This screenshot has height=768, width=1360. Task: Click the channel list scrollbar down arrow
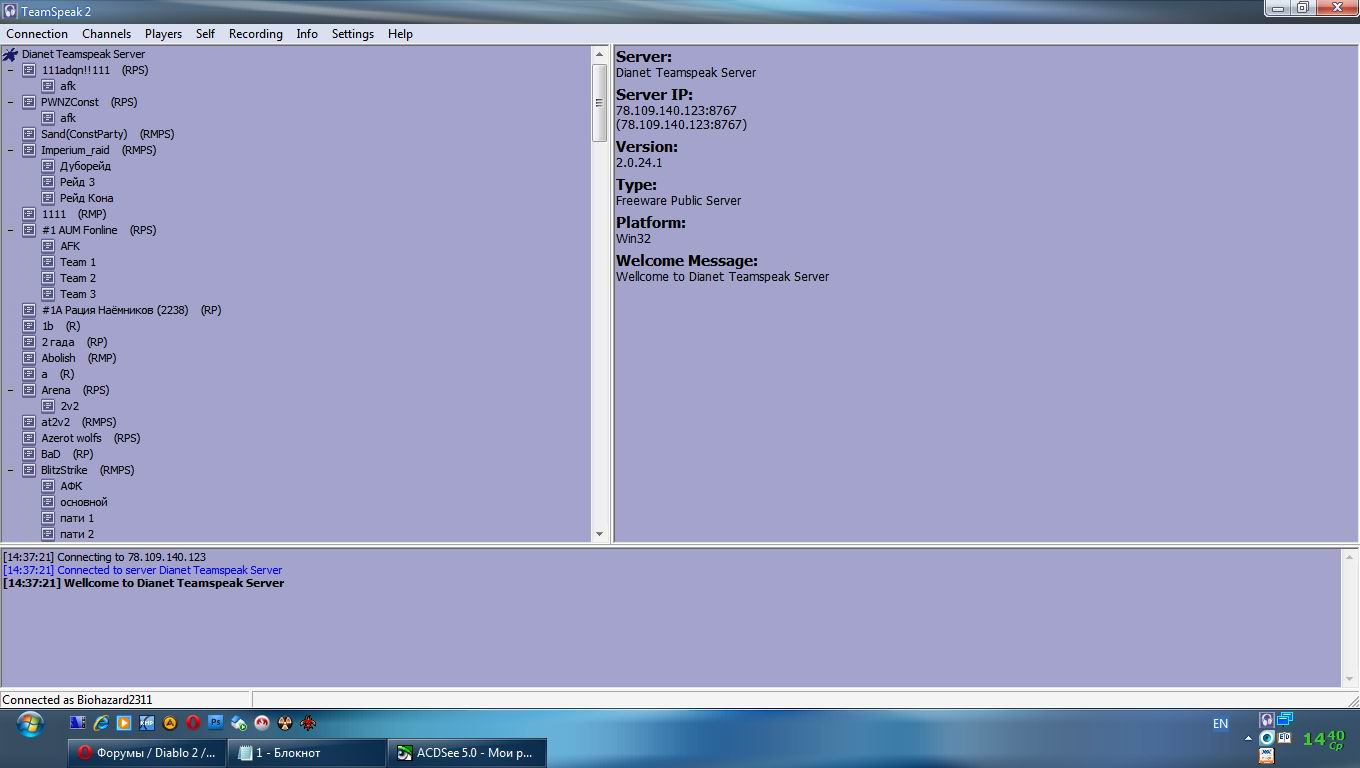(600, 534)
